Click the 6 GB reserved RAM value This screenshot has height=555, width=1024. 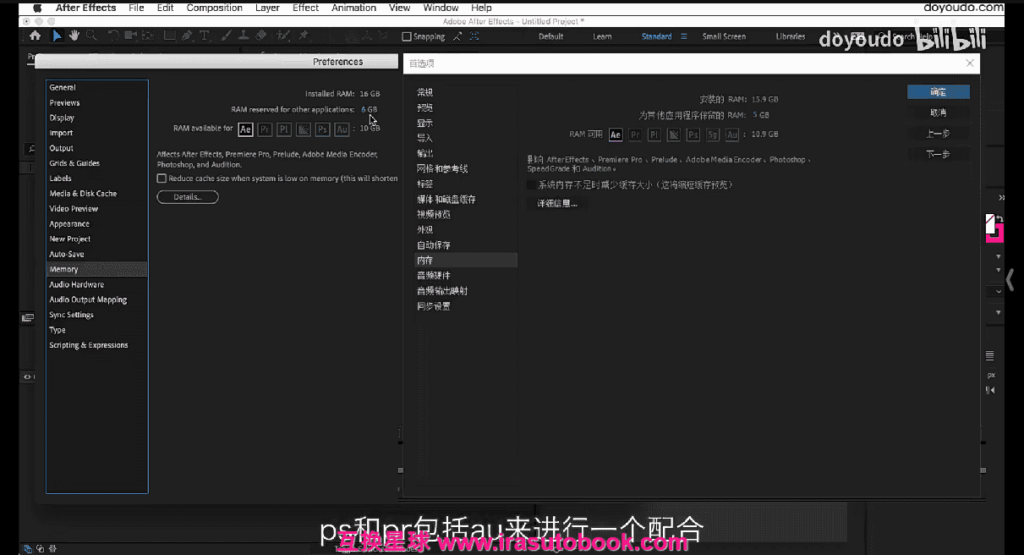point(369,110)
